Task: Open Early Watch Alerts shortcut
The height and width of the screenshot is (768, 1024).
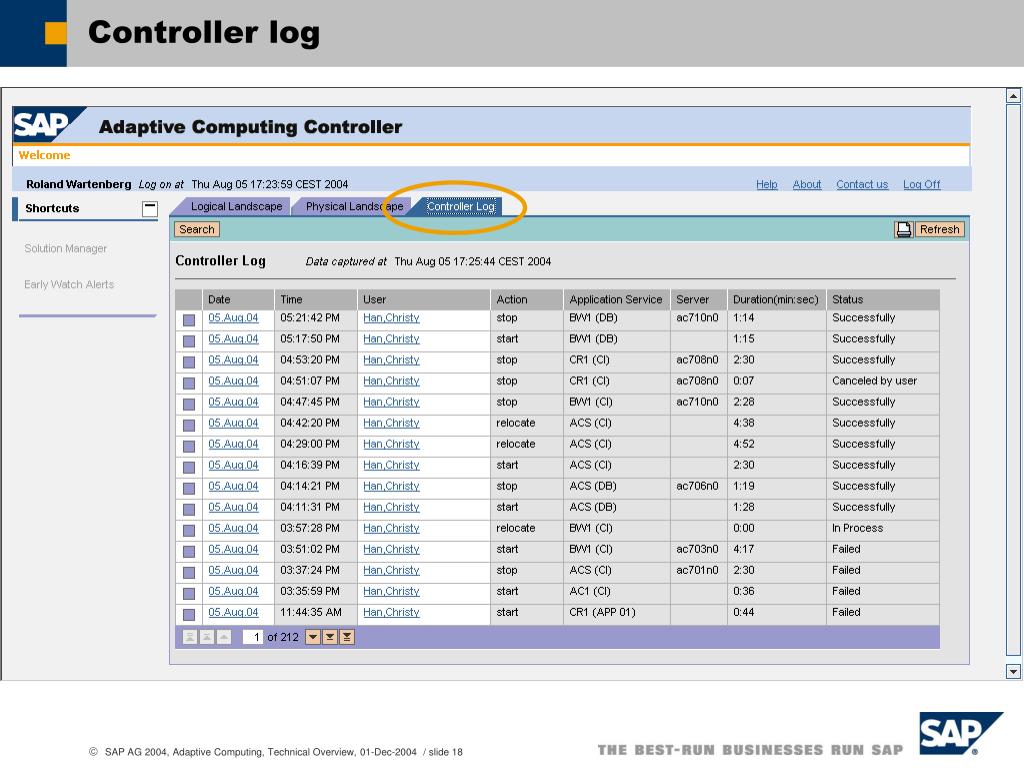Action: click(69, 284)
